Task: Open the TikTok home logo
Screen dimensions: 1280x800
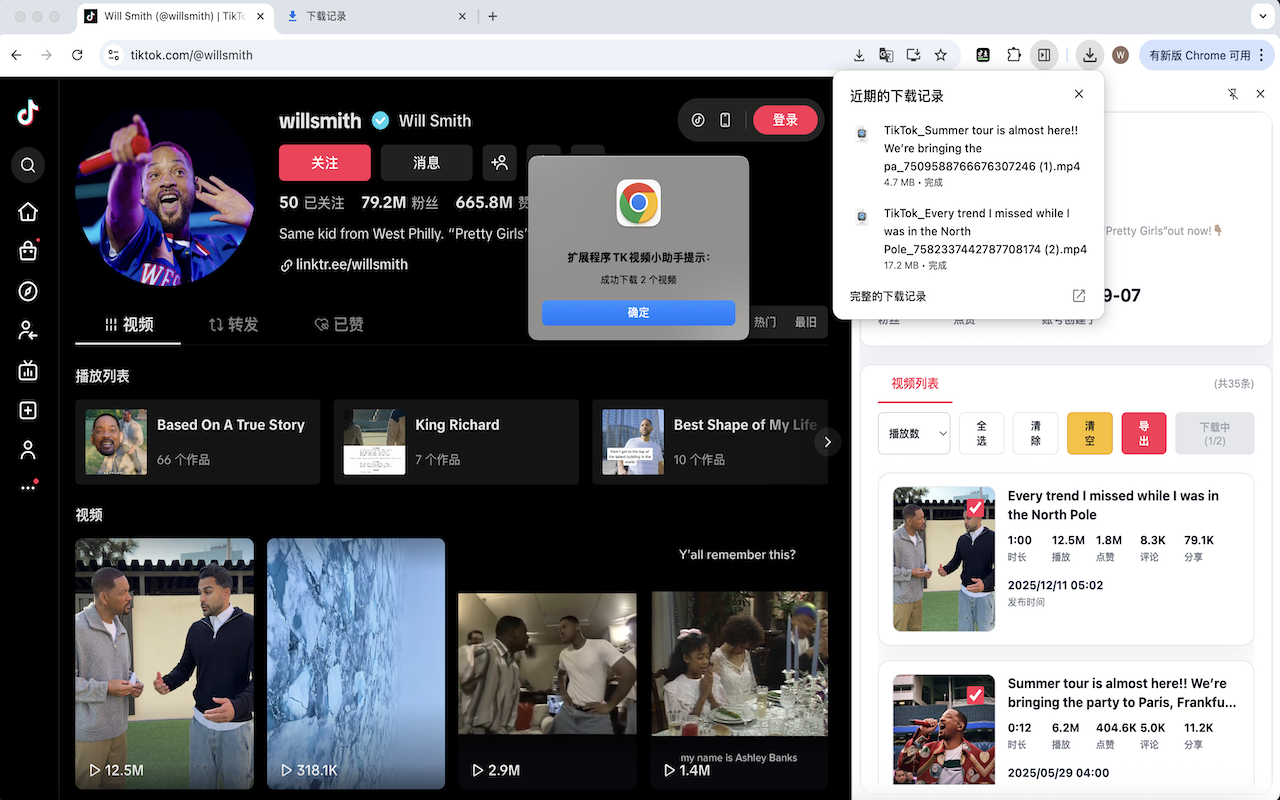Action: [x=28, y=113]
